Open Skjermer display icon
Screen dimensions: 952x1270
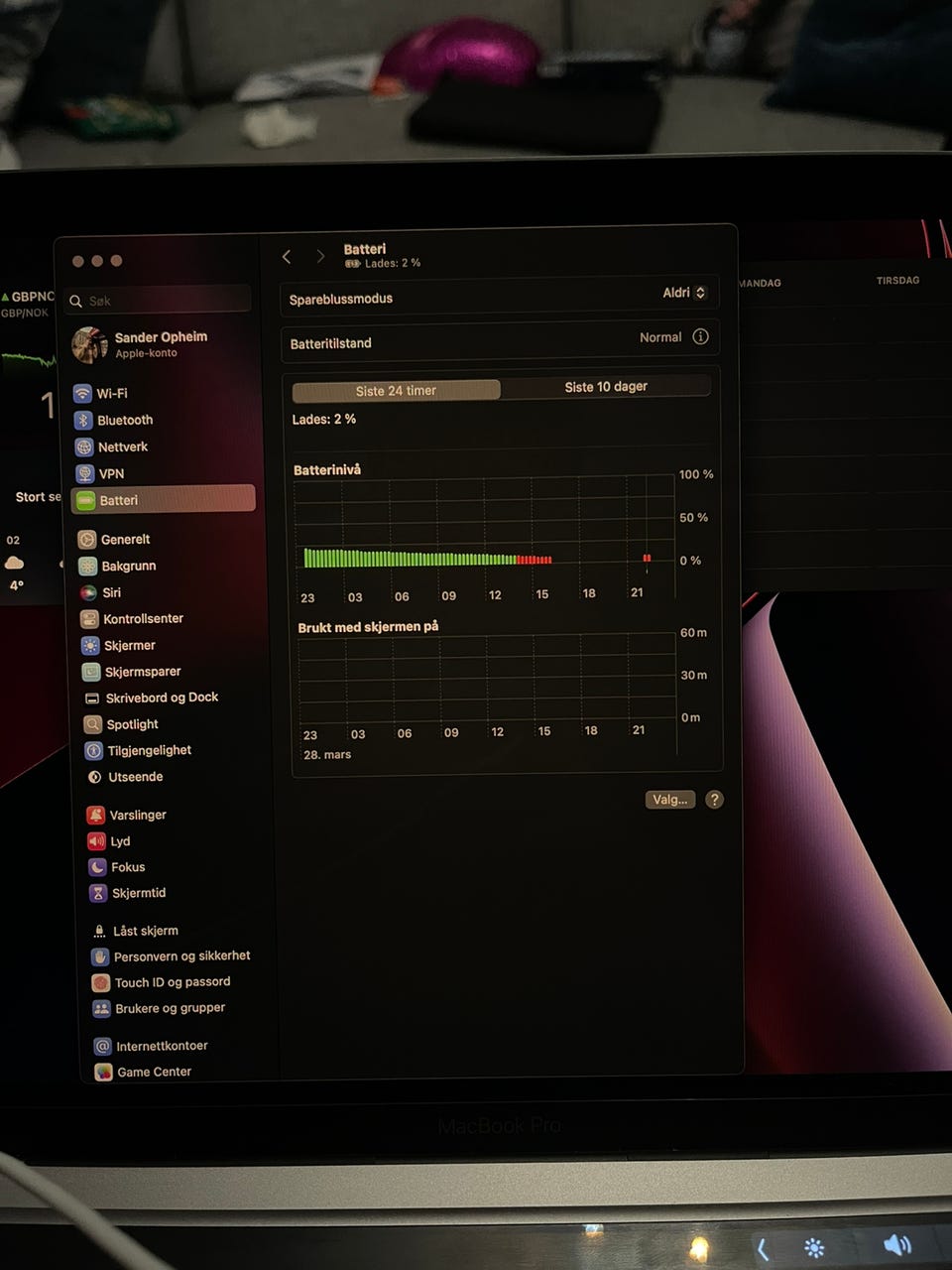[x=90, y=645]
